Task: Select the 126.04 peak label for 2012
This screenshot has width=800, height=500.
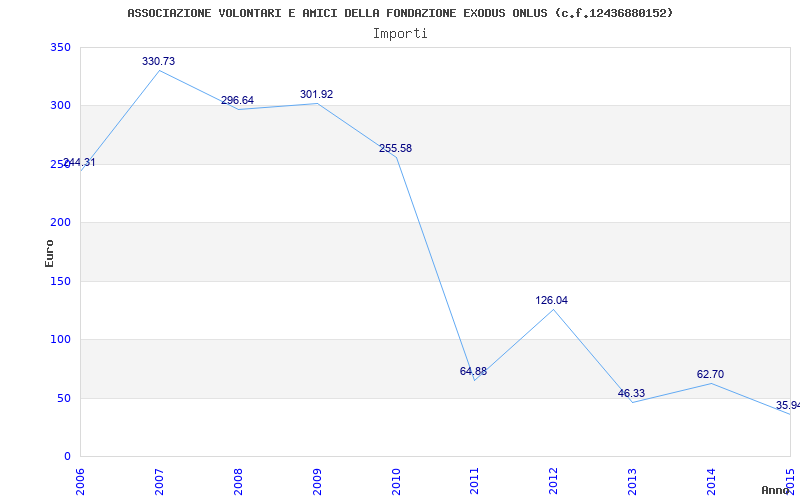Action: pos(552,301)
